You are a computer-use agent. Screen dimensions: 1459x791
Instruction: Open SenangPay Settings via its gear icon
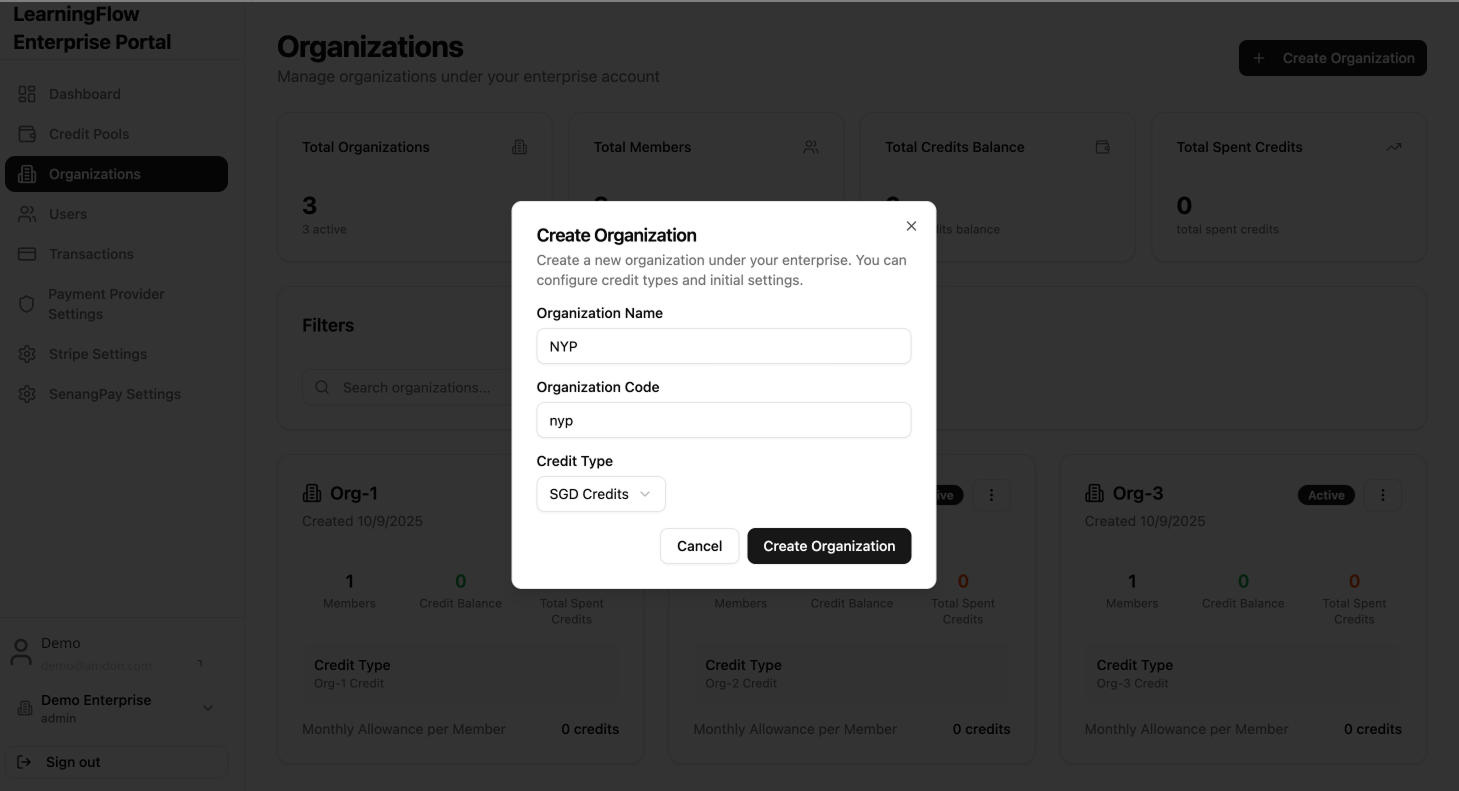[x=27, y=393]
